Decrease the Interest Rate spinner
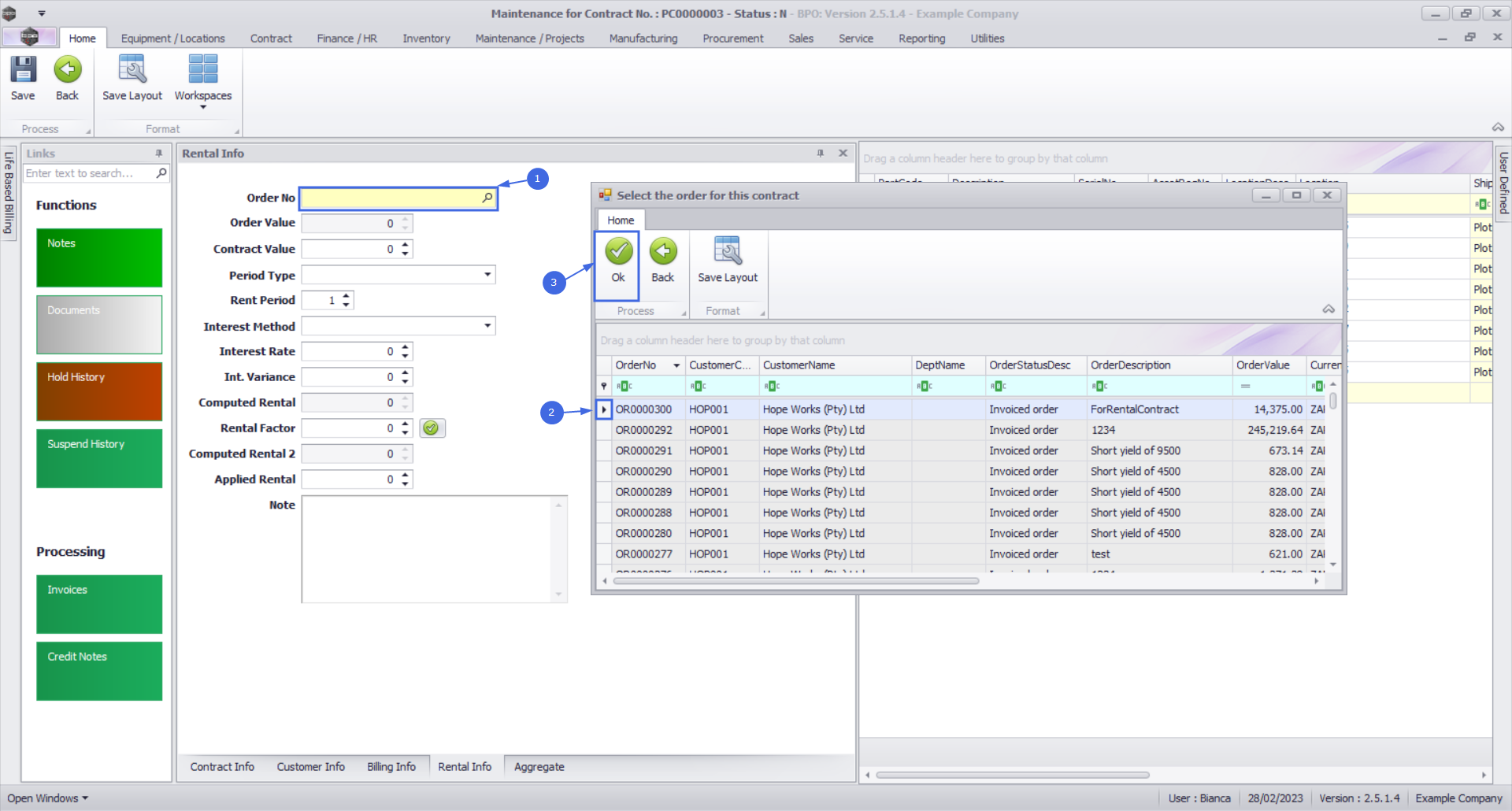The image size is (1512, 811). (406, 356)
